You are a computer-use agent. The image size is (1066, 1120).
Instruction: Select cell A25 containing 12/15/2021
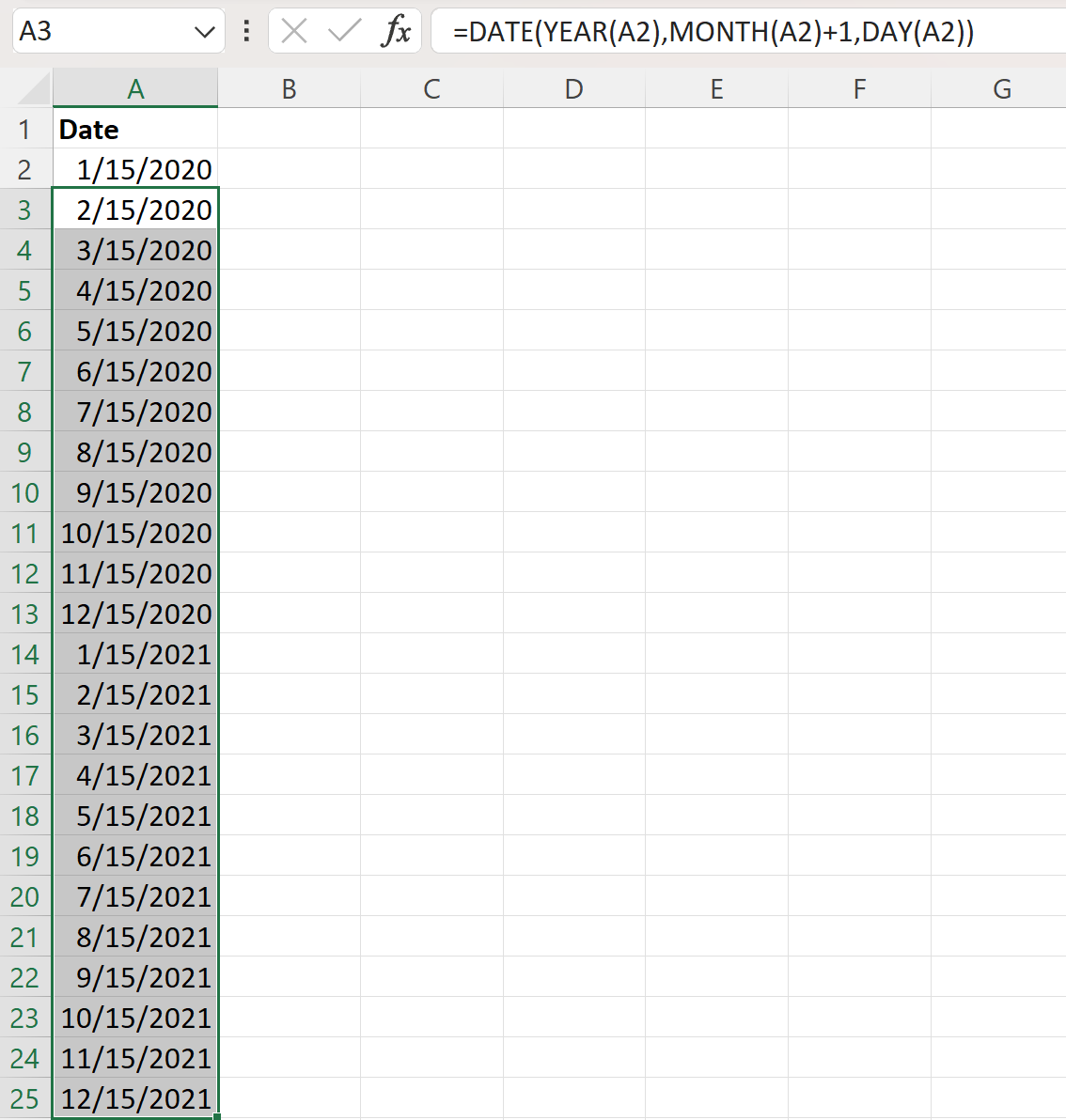[135, 1098]
